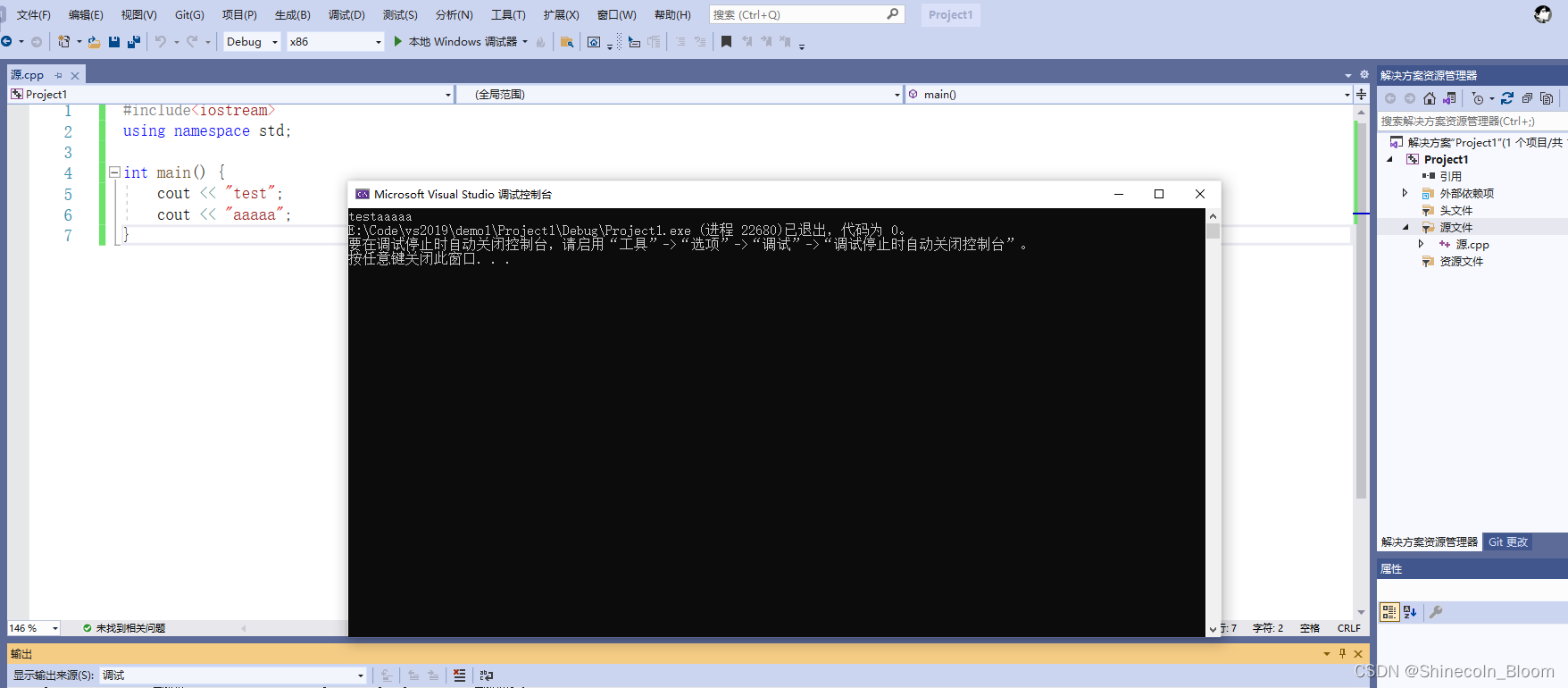The height and width of the screenshot is (688, 1568).
Task: Click the alphabetical sort icon in 属性
Action: (x=1410, y=612)
